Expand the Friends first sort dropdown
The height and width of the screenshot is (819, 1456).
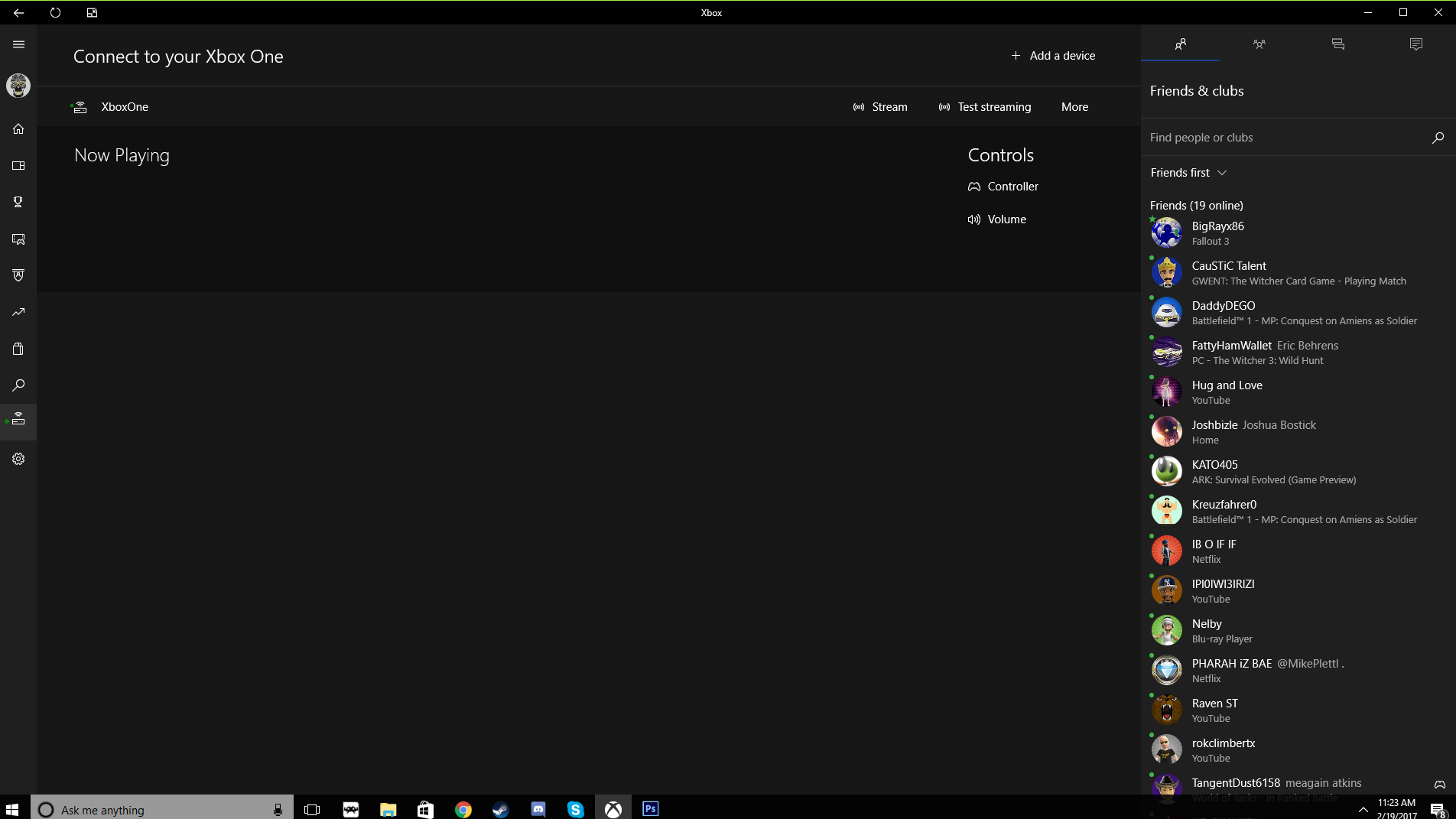(1189, 173)
